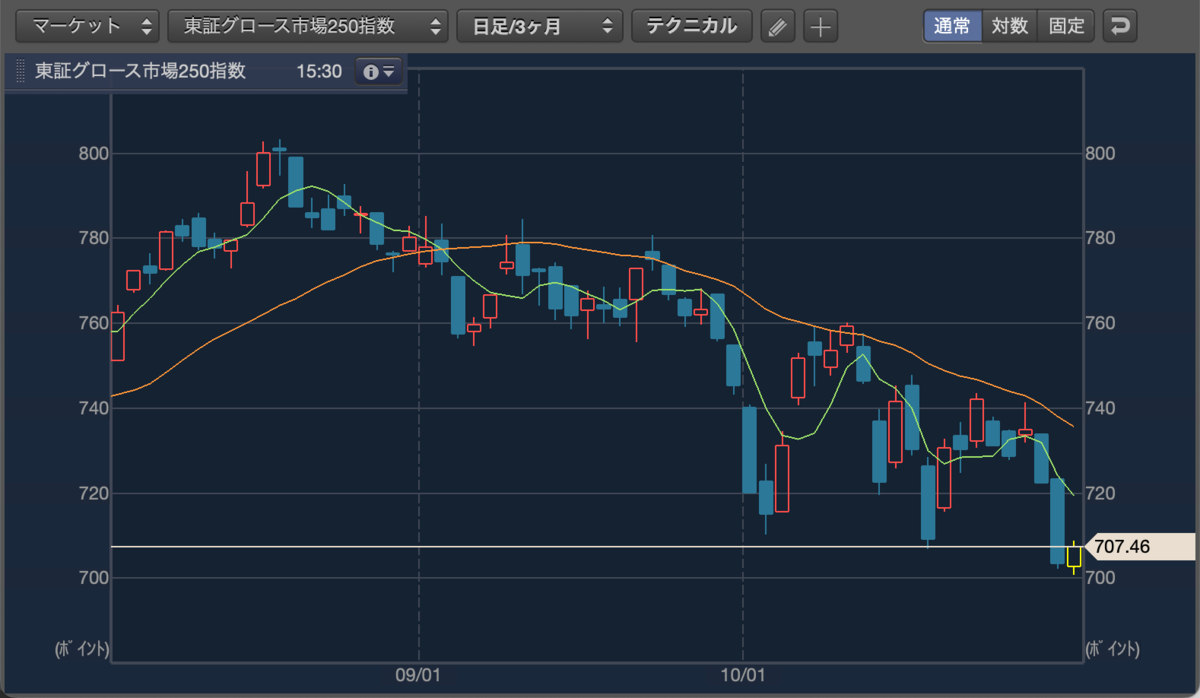The width and height of the screenshot is (1200, 698).
Task: Switch chart scale to 対数
Action: click(1010, 26)
